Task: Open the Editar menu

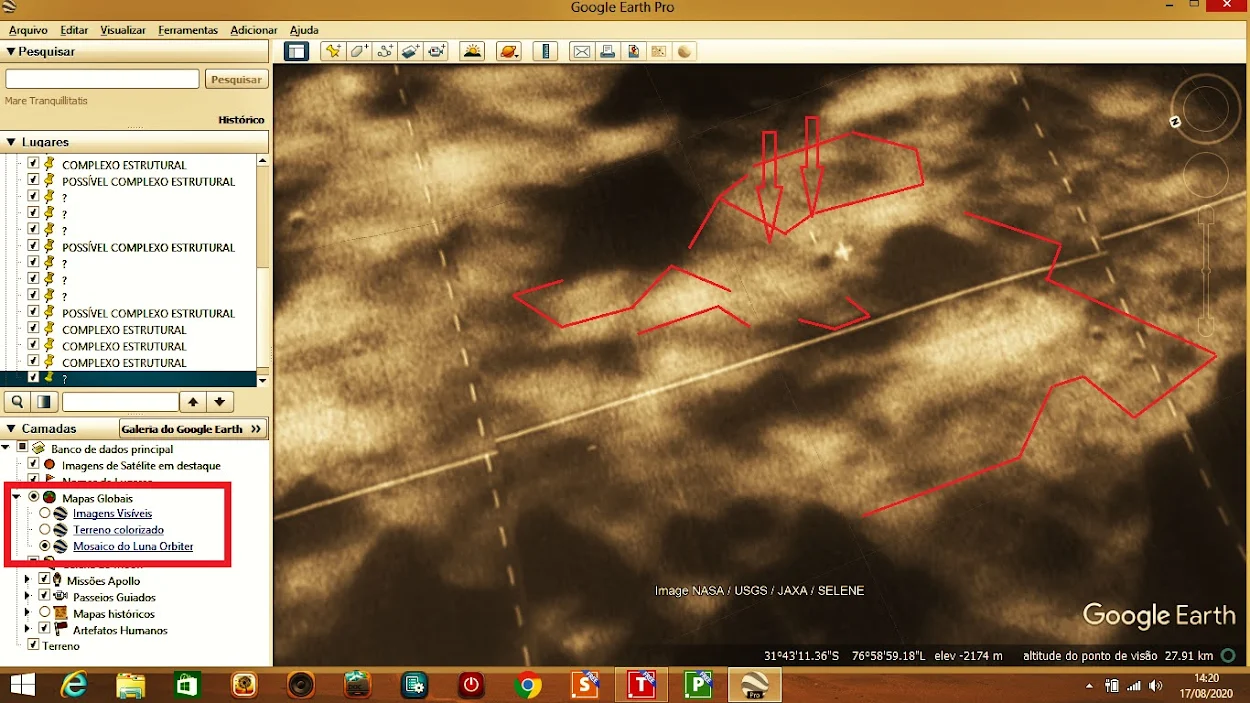Action: (74, 30)
